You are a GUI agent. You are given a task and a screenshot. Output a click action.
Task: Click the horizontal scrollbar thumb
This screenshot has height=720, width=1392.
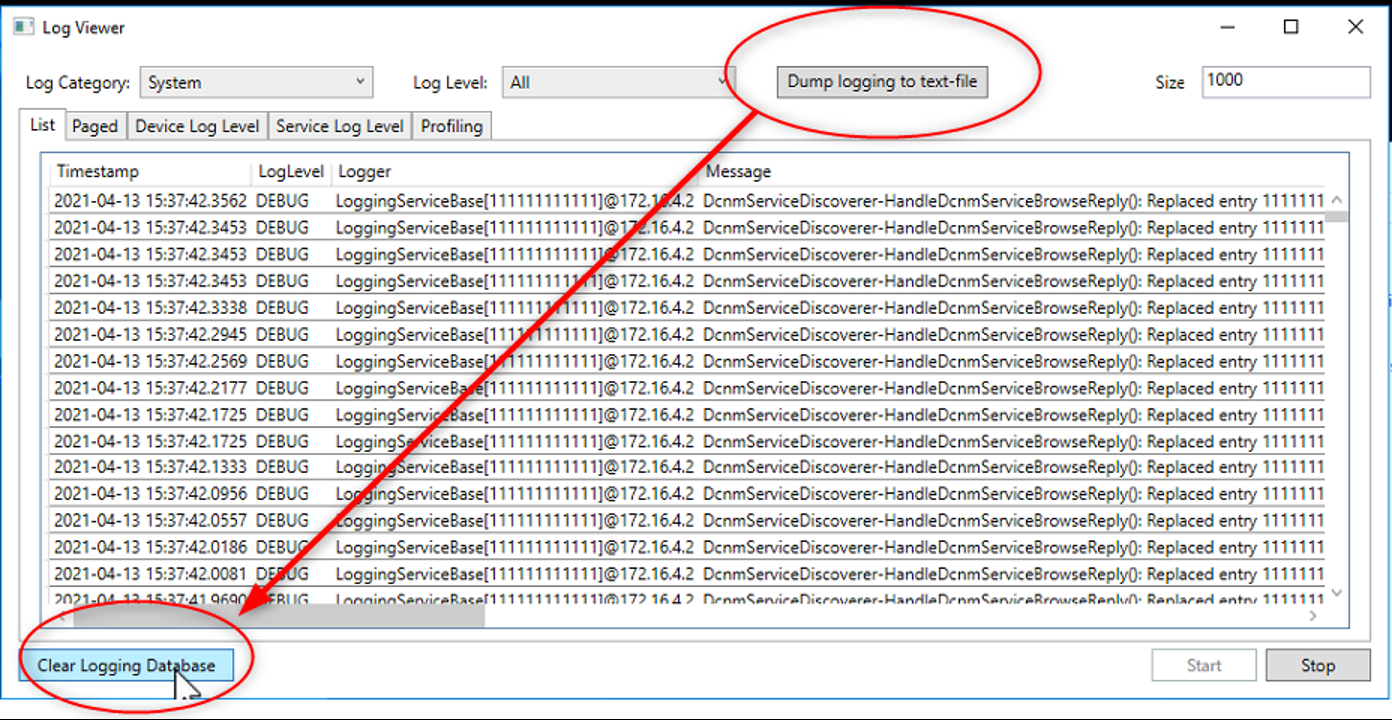(278, 617)
